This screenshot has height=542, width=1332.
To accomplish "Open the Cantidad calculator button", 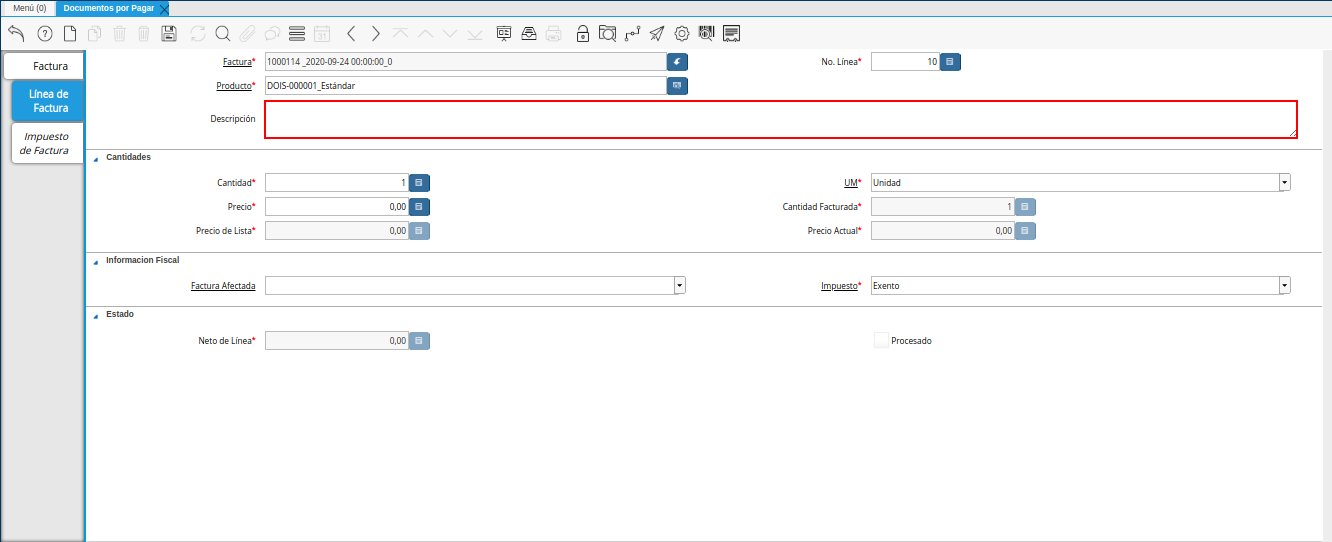I will 419,182.
